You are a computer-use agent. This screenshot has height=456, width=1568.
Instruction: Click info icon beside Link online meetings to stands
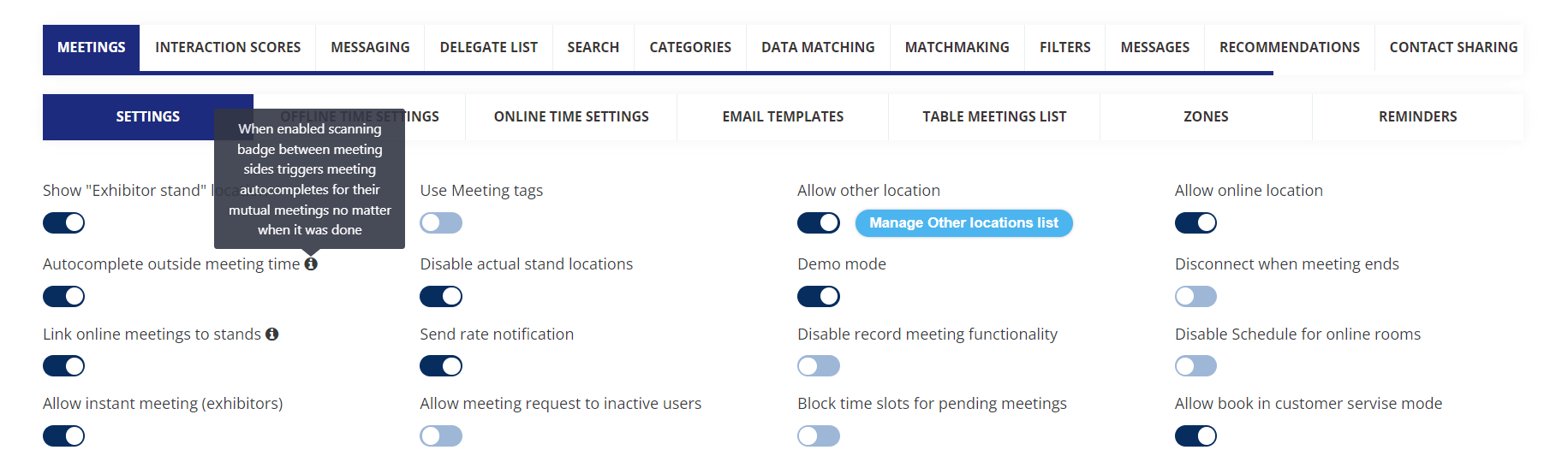pyautogui.click(x=271, y=335)
